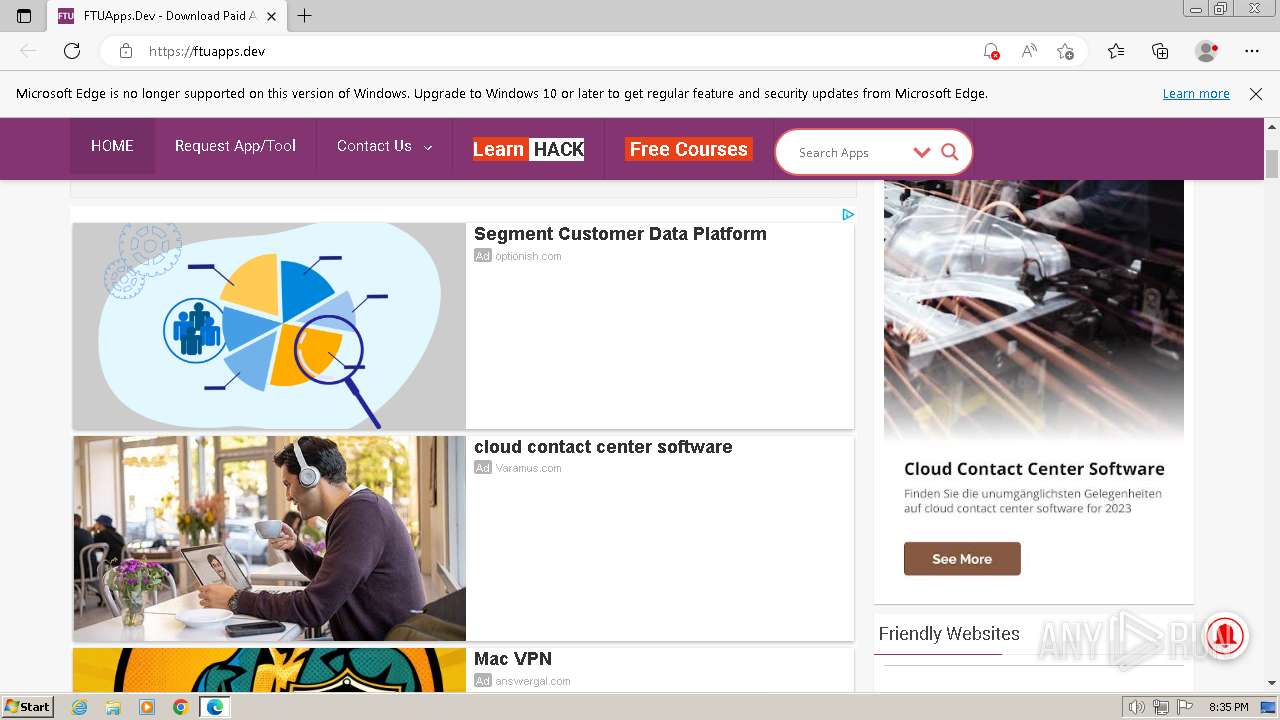Screen dimensions: 1280x720
Task: Follow the Learn more link
Action: 1196,93
